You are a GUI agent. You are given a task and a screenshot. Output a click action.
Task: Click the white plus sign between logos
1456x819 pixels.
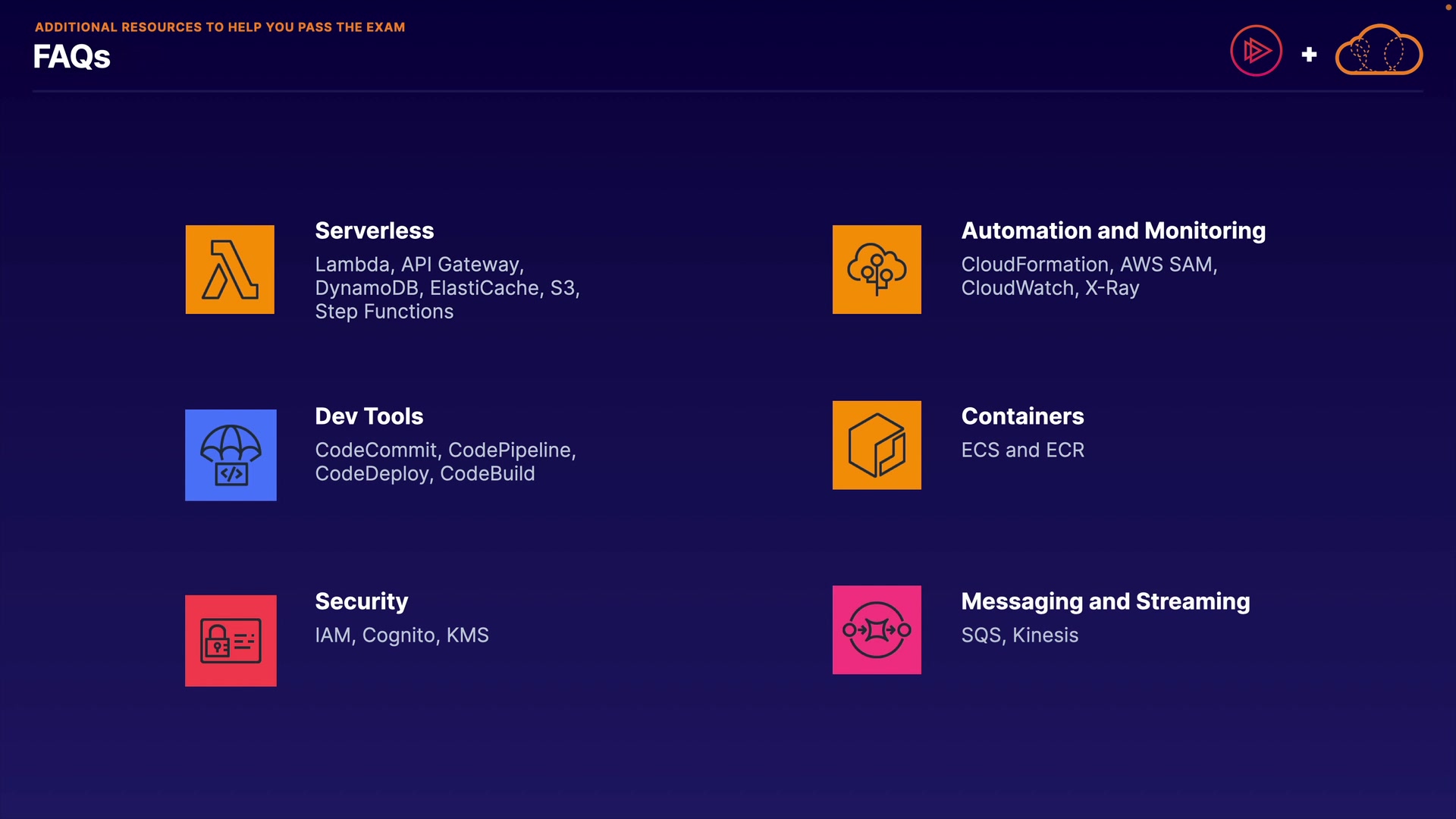tap(1309, 55)
